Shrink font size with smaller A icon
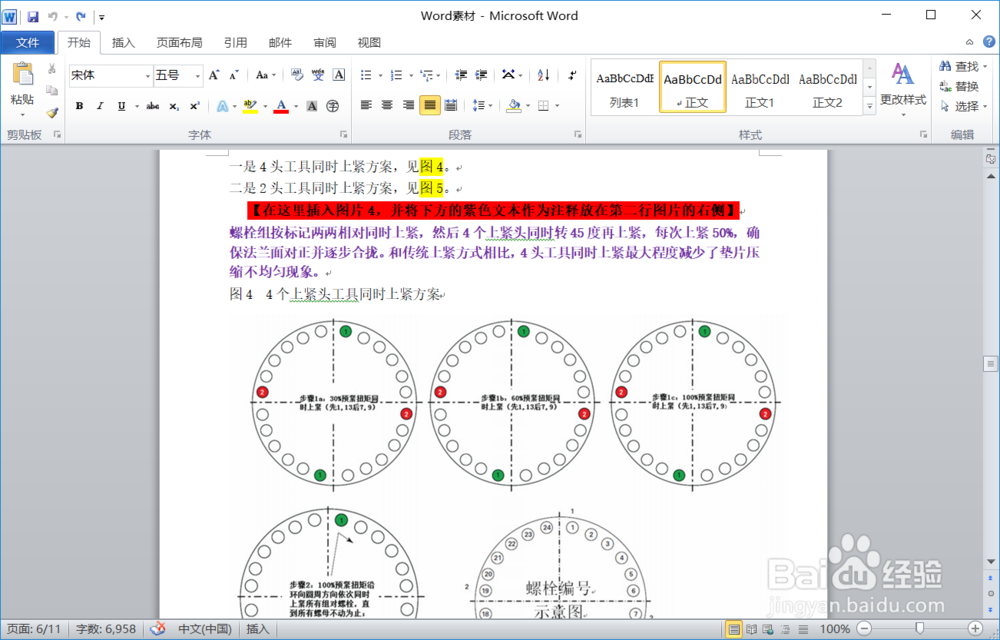The height and width of the screenshot is (640, 1000). (234, 75)
